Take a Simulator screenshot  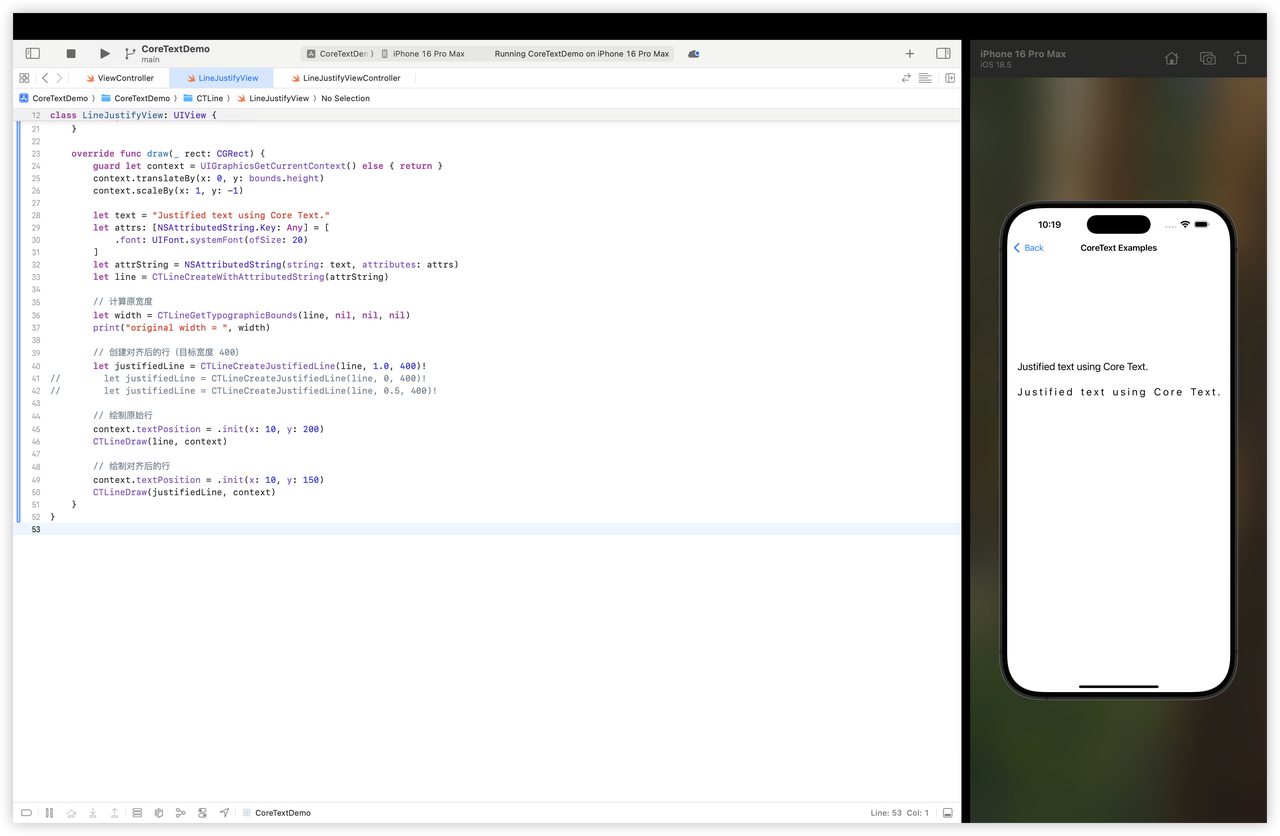point(1208,59)
